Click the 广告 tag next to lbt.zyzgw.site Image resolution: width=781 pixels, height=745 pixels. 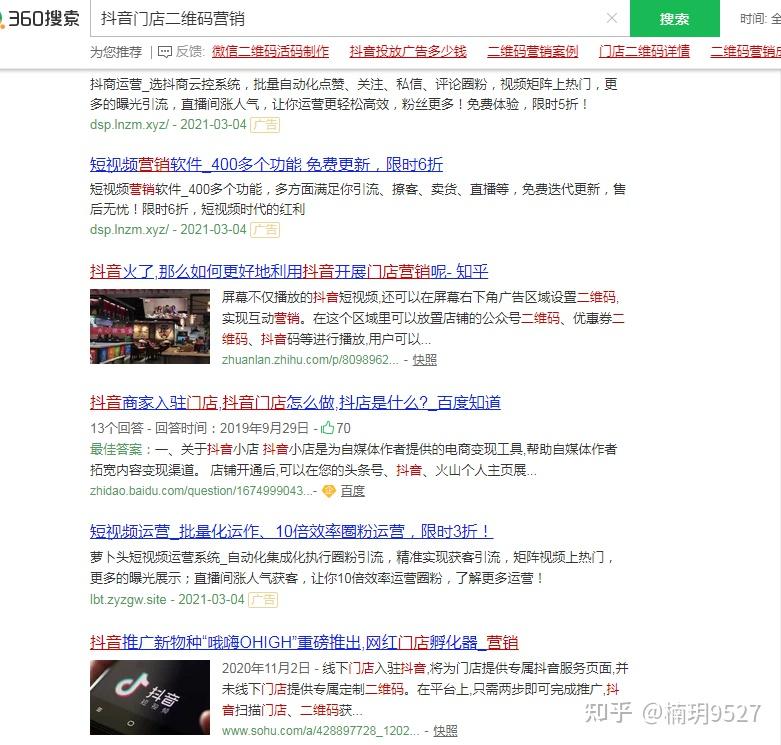pyautogui.click(x=263, y=600)
